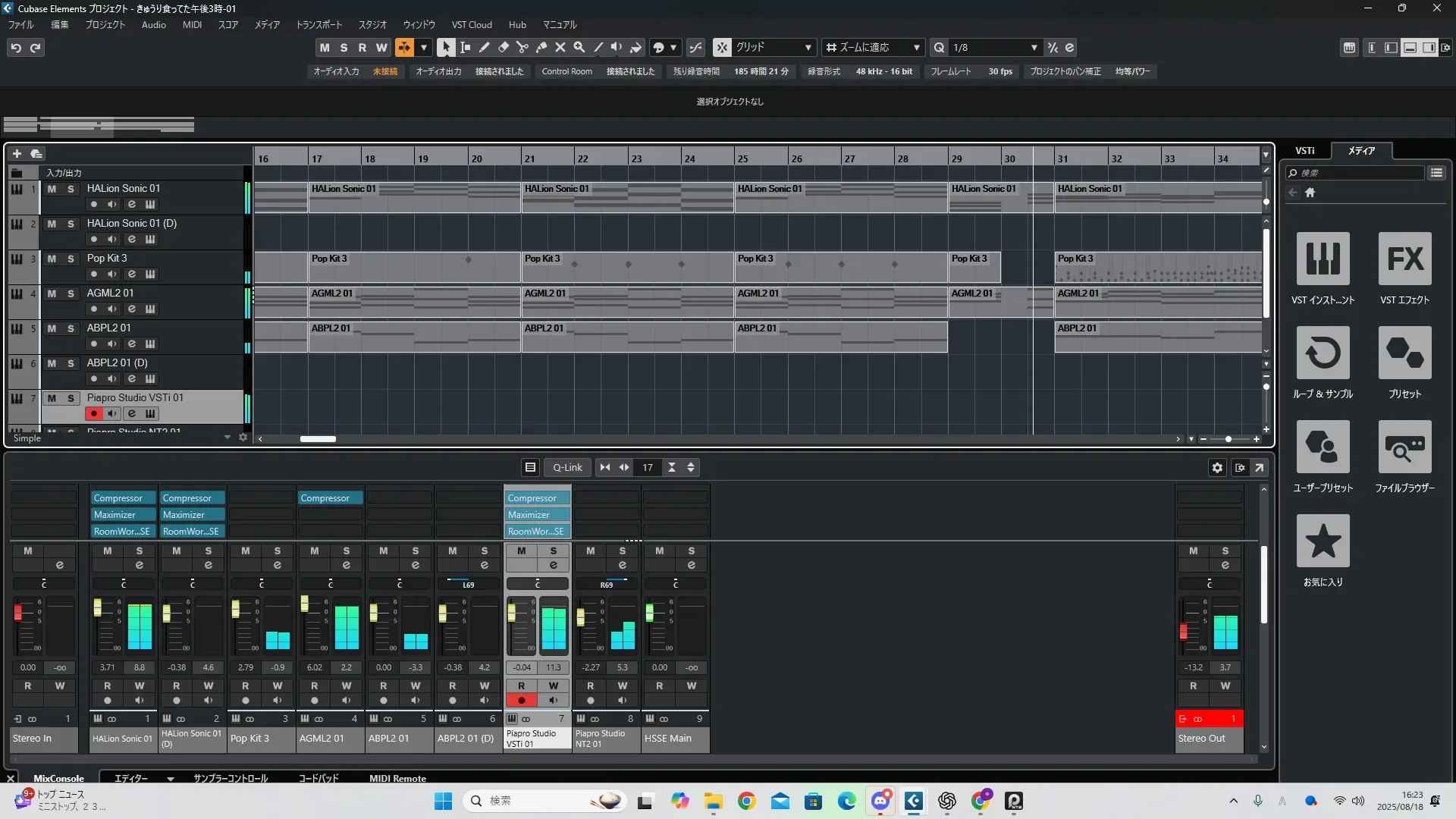Click the Q-Link button in MixConsole
This screenshot has width=1456, height=819.
coord(566,468)
